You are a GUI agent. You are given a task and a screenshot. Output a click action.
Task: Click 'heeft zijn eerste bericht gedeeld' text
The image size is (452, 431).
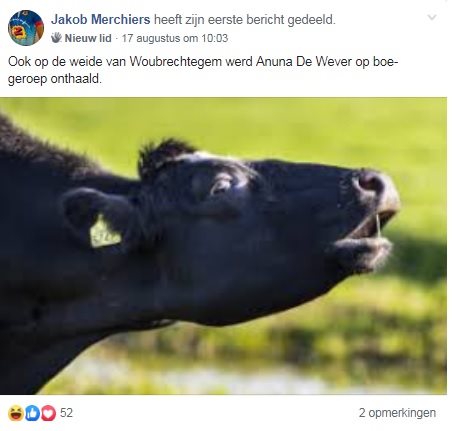244,20
